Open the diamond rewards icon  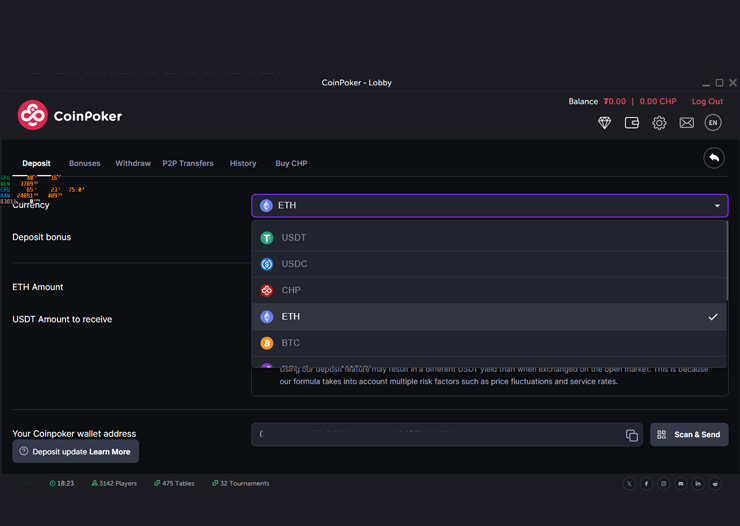pos(604,123)
